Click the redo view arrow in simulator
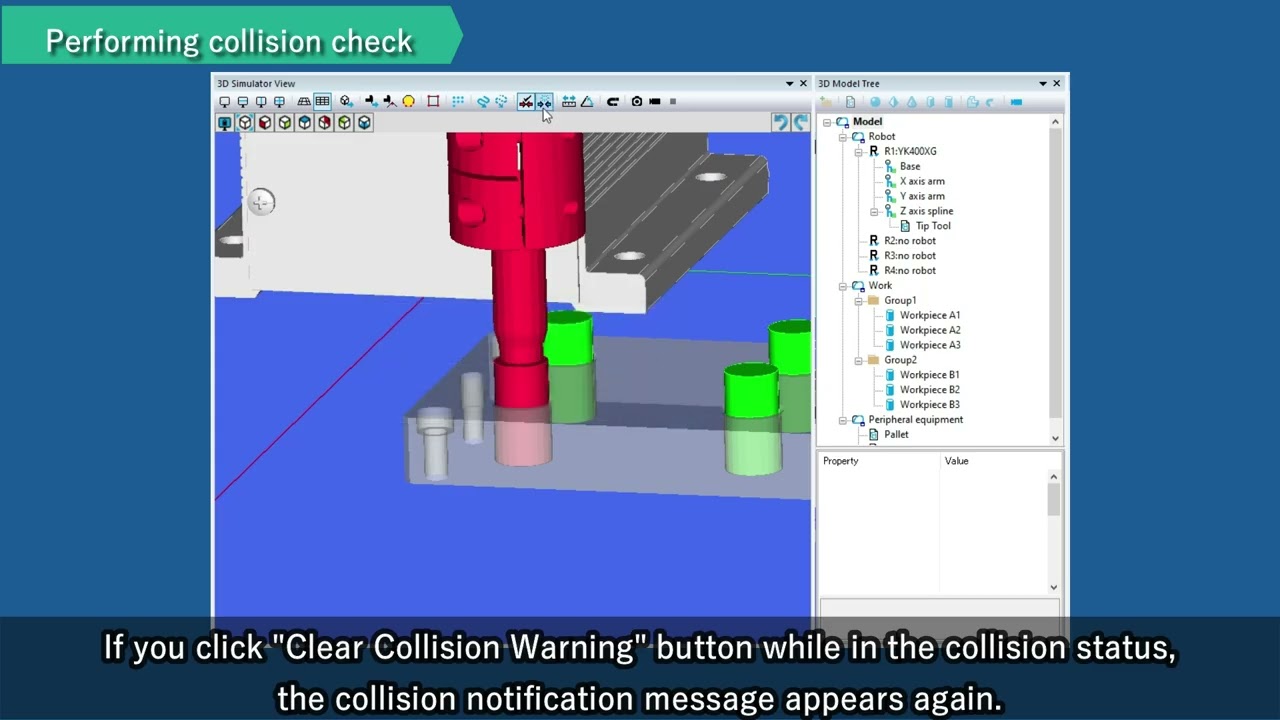The width and height of the screenshot is (1280, 720). click(801, 122)
